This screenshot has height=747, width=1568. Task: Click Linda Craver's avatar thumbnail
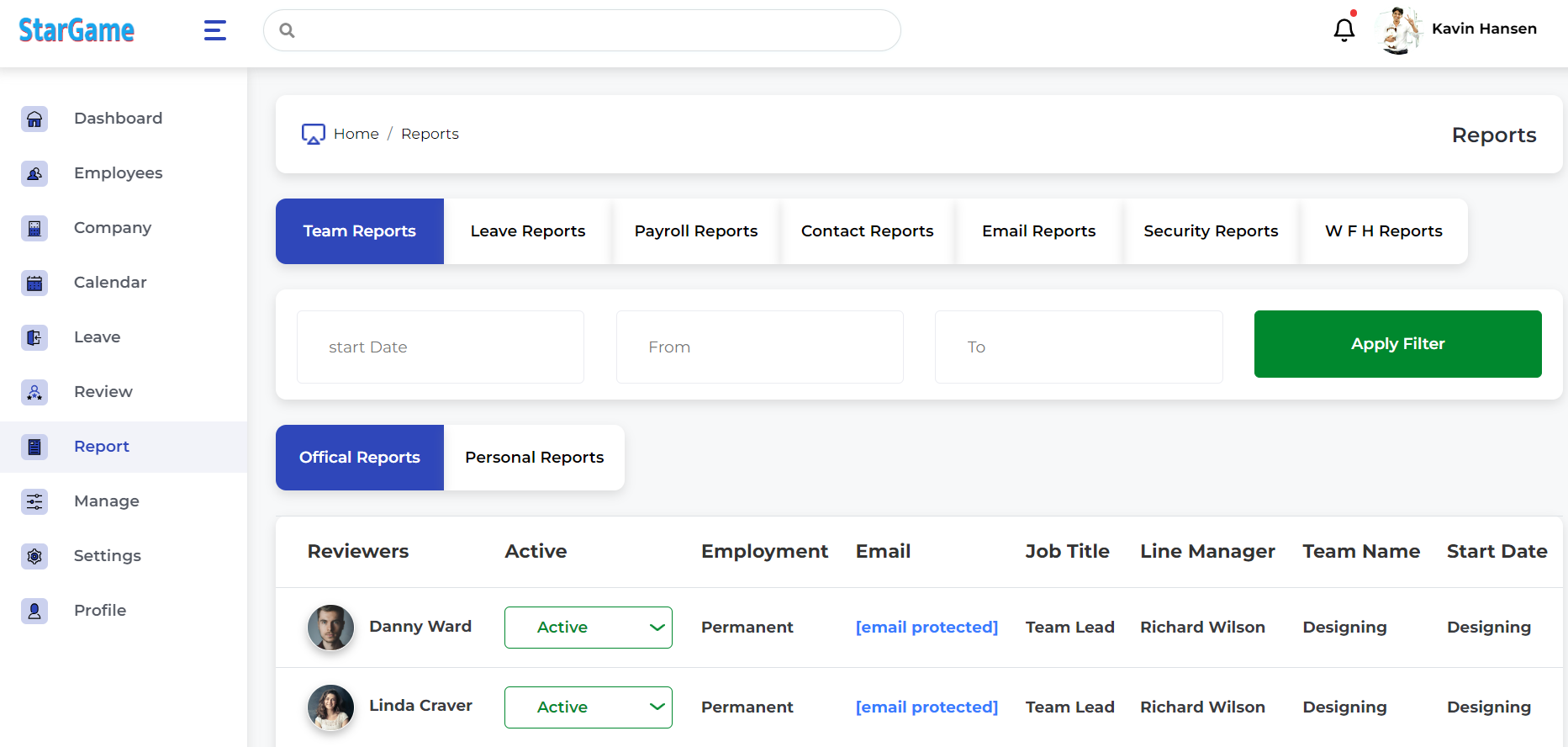tap(330, 707)
